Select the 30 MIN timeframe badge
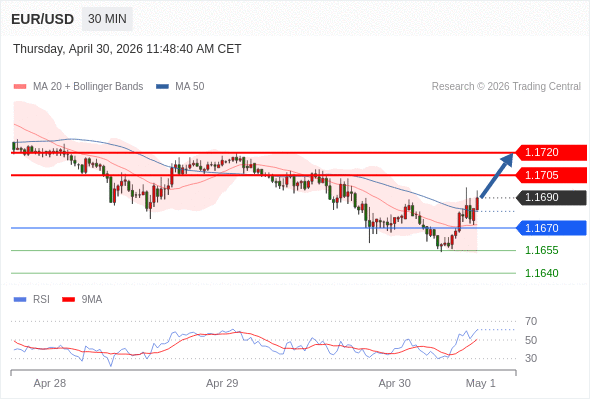The height and width of the screenshot is (400, 590). [x=107, y=19]
